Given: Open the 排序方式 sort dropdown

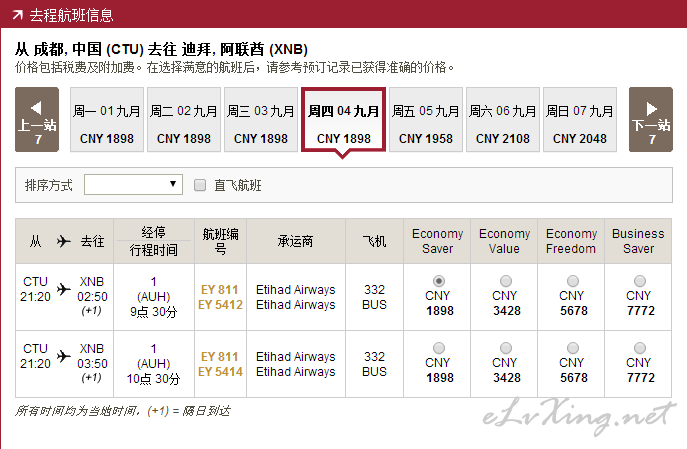Looking at the screenshot, I should click(x=133, y=184).
